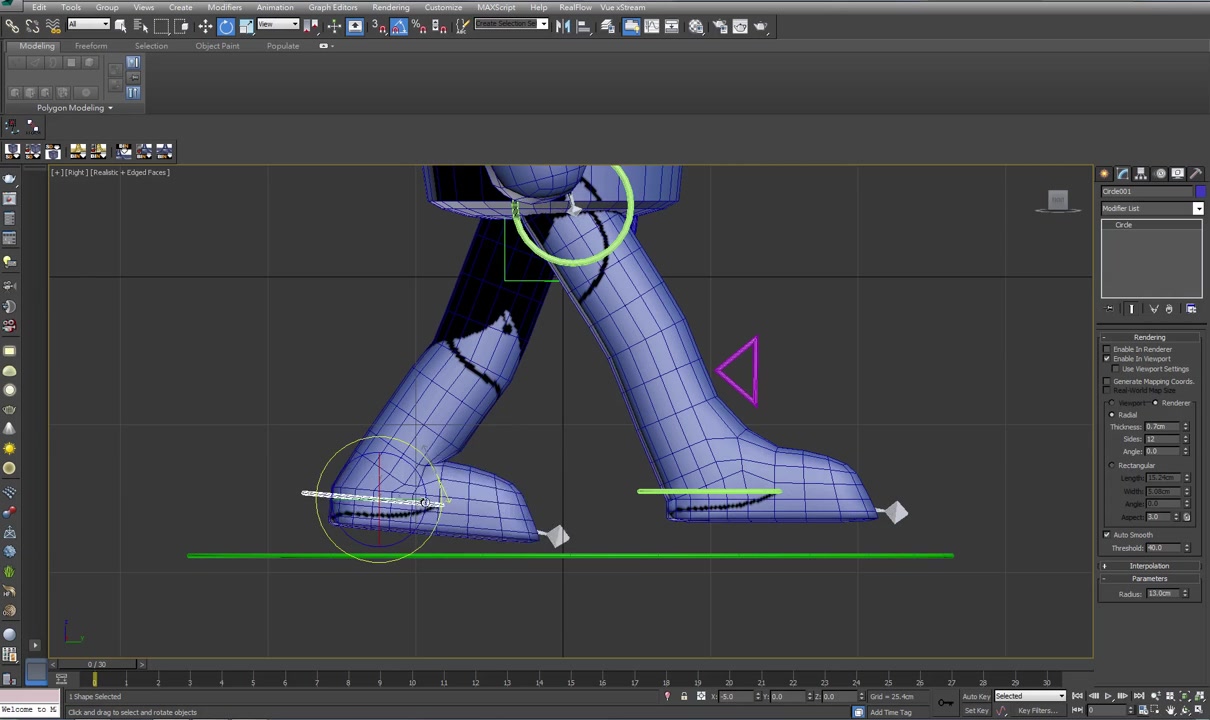This screenshot has height=720, width=1210.
Task: Open the Modifier List dropdown
Action: point(1198,208)
